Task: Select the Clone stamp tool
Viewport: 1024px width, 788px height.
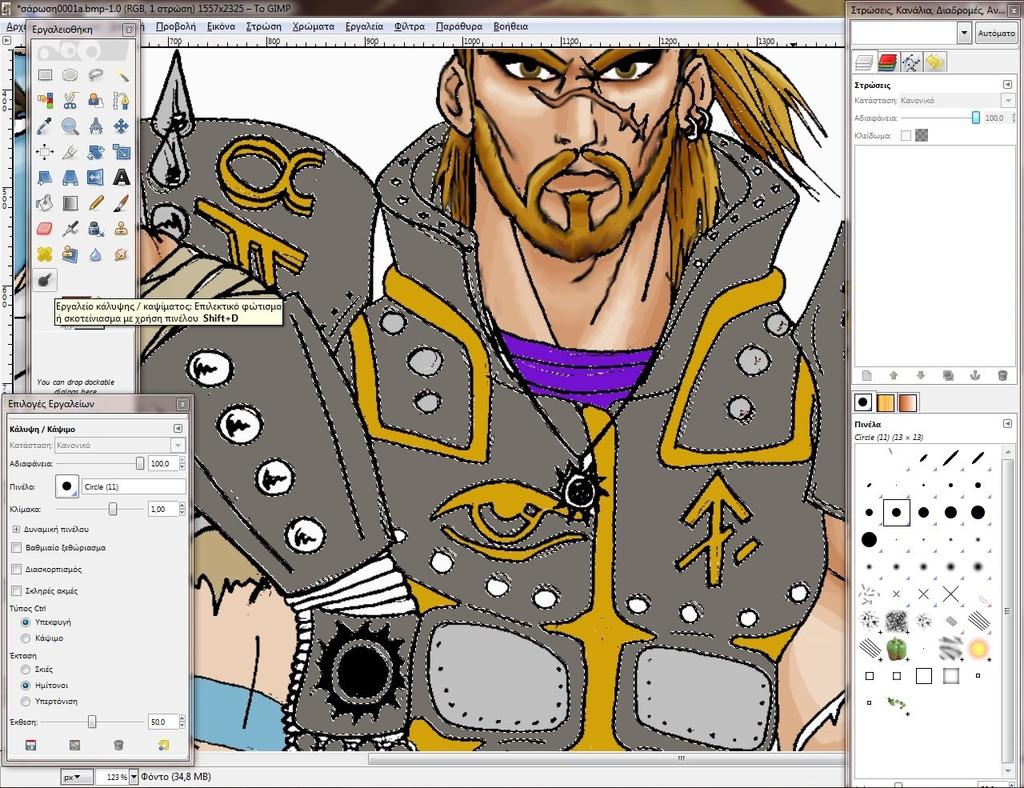Action: coord(121,229)
